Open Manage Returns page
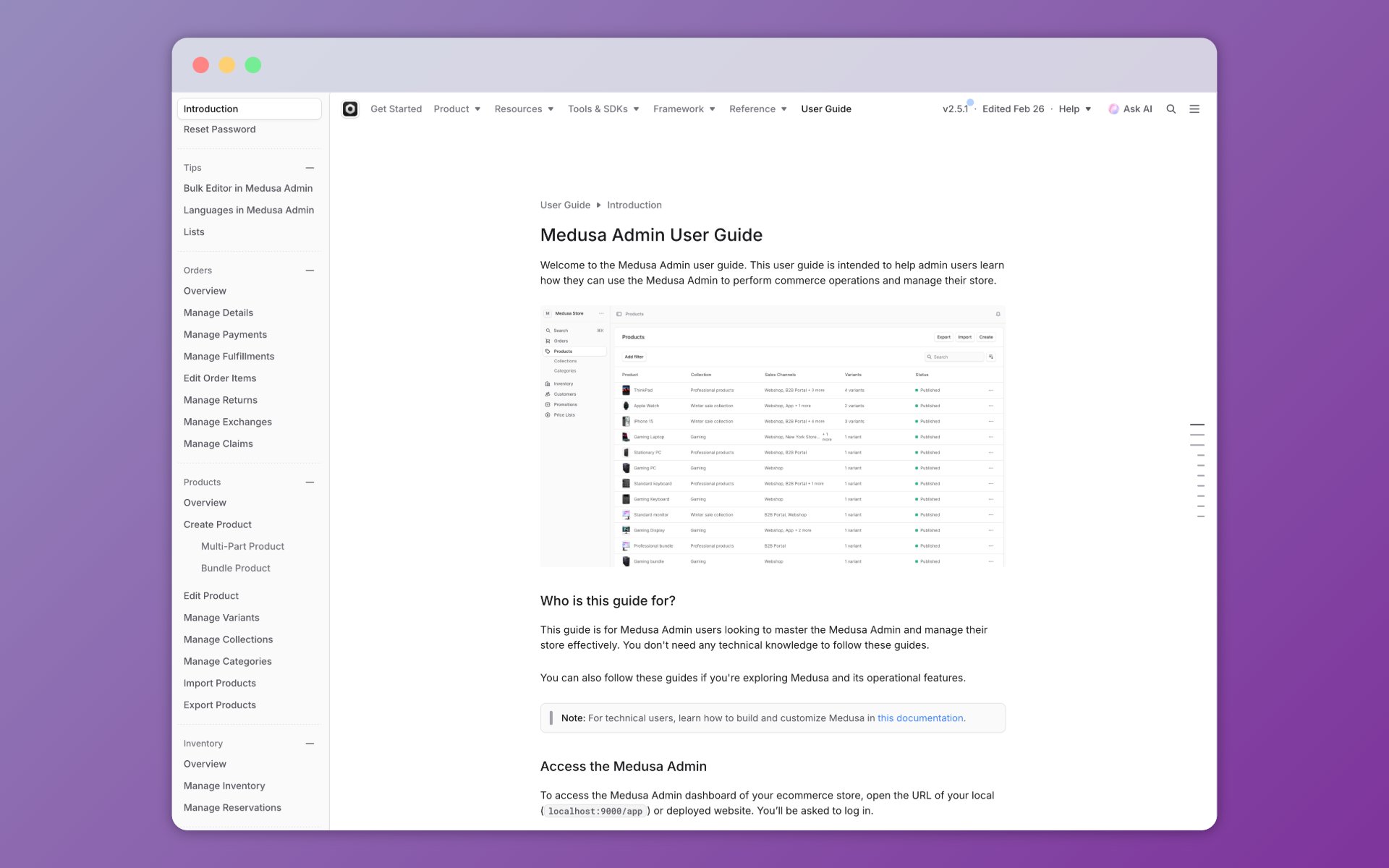 [221, 400]
